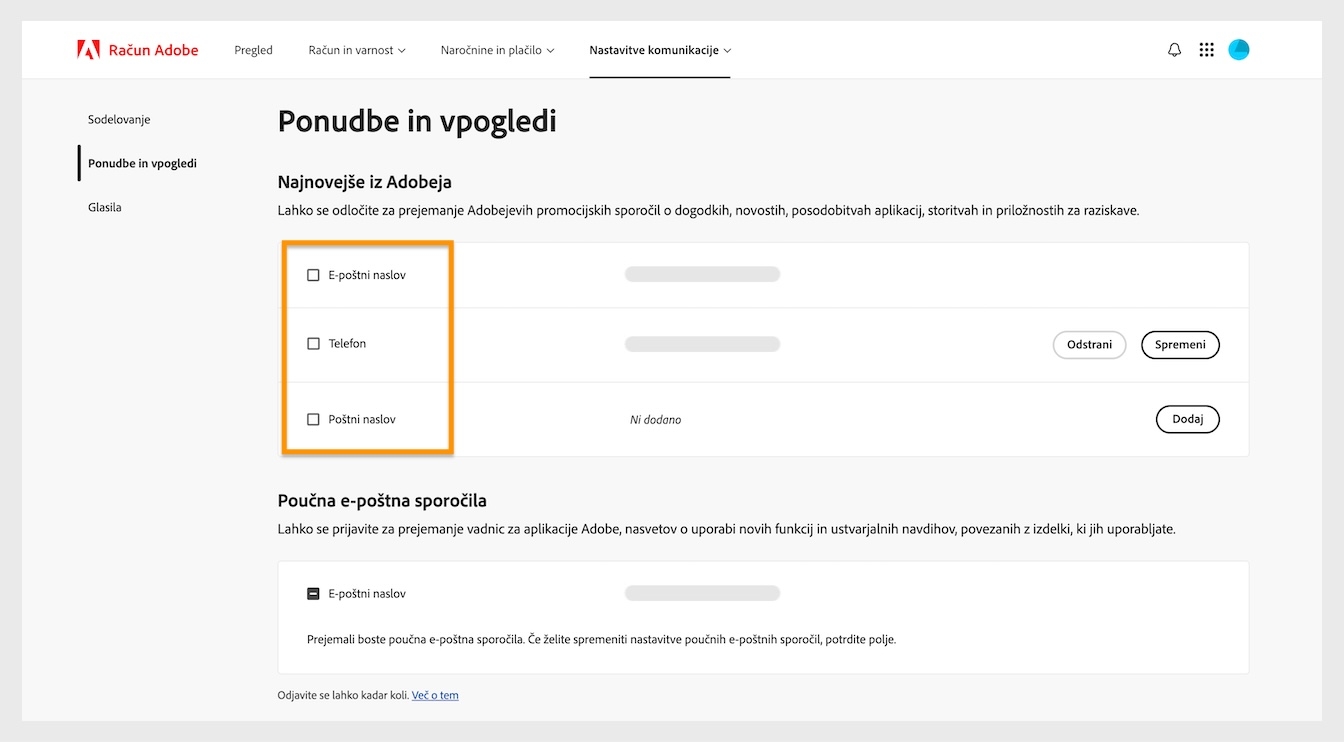The width and height of the screenshot is (1344, 742).
Task: Open the Več o tem link
Action: [435, 694]
